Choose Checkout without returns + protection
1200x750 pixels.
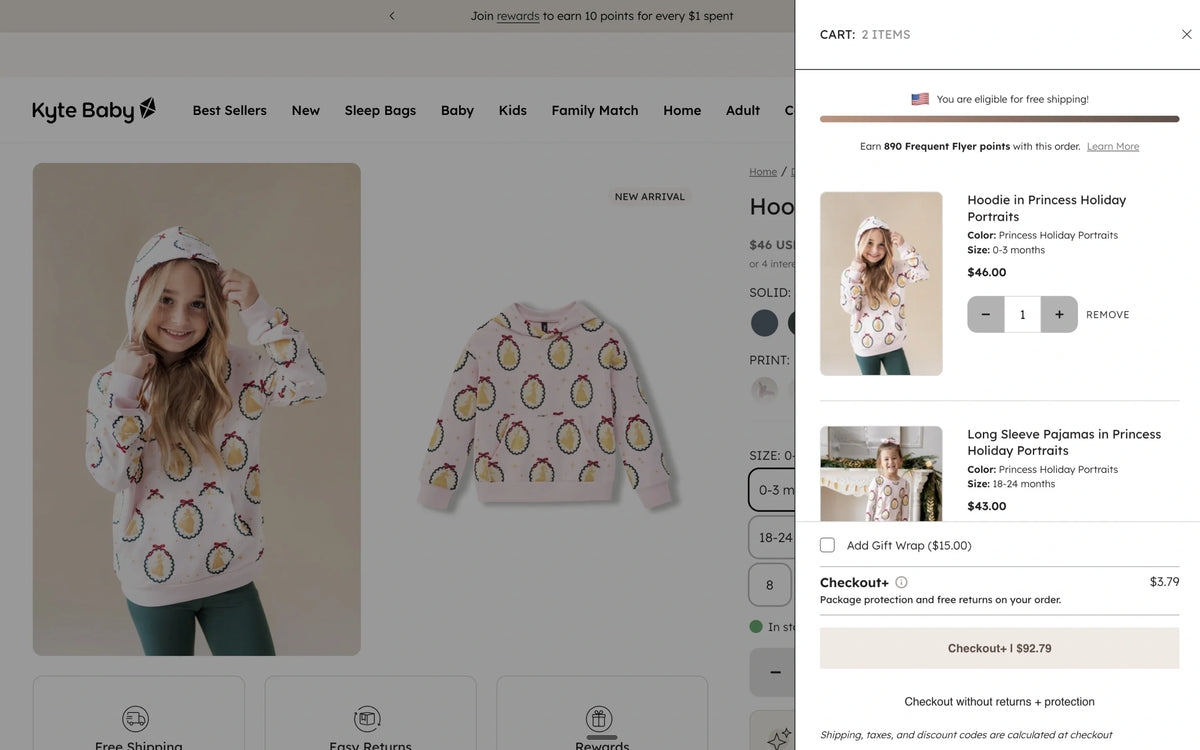click(x=1000, y=702)
